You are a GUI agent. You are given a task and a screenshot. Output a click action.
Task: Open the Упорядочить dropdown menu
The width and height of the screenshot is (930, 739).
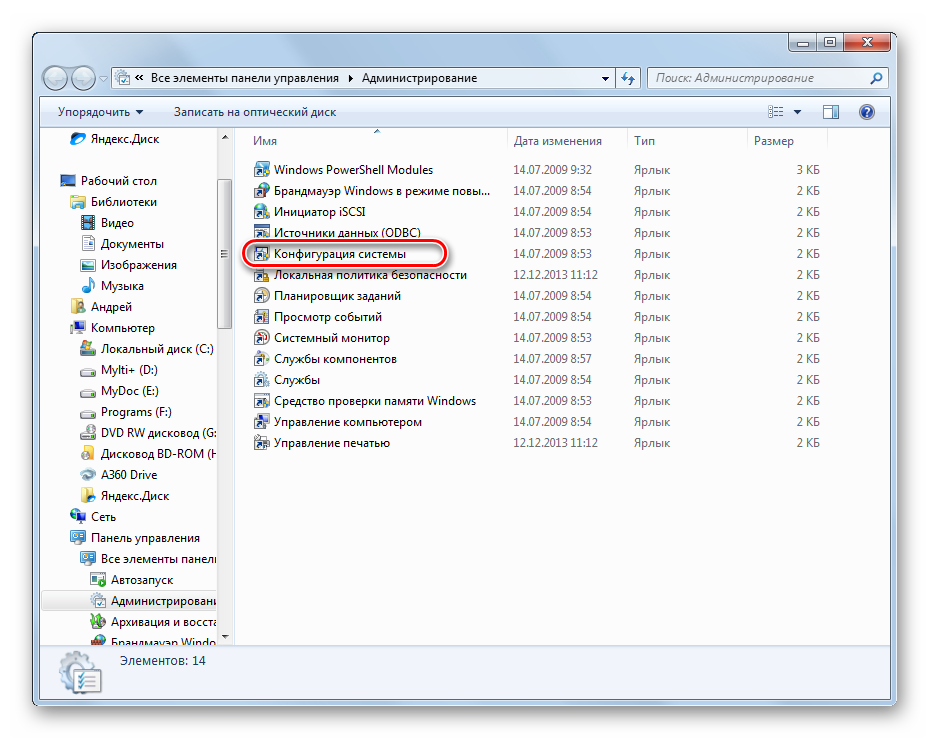click(x=100, y=112)
